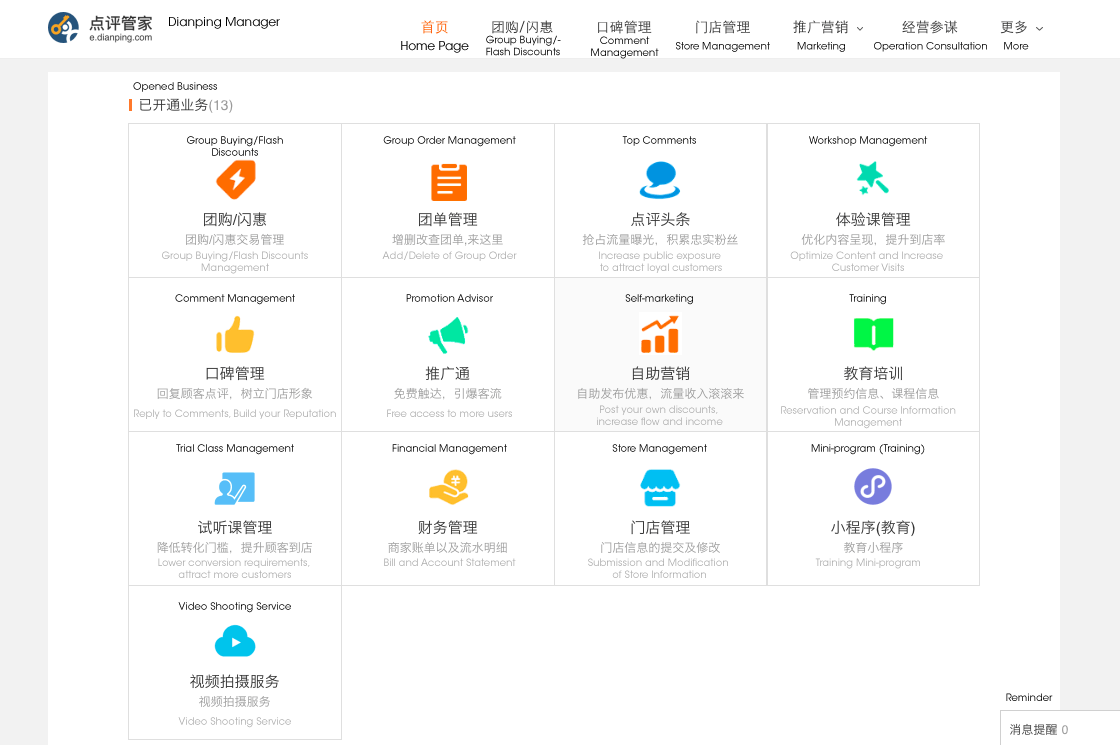The width and height of the screenshot is (1120, 745).
Task: Open the Financial Management hand-coin icon
Action: point(448,488)
